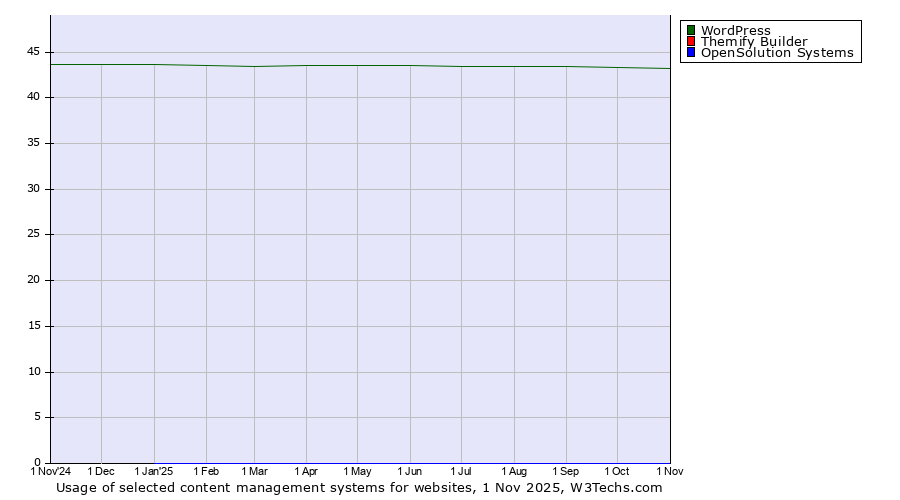This screenshot has width=900, height=500.
Task: Click the 1 Dec x-axis label
Action: click(x=101, y=471)
